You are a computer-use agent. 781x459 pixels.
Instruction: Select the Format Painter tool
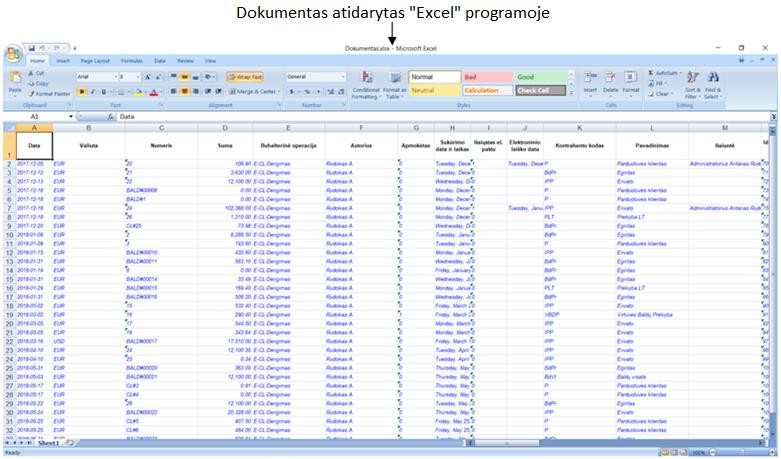click(50, 94)
